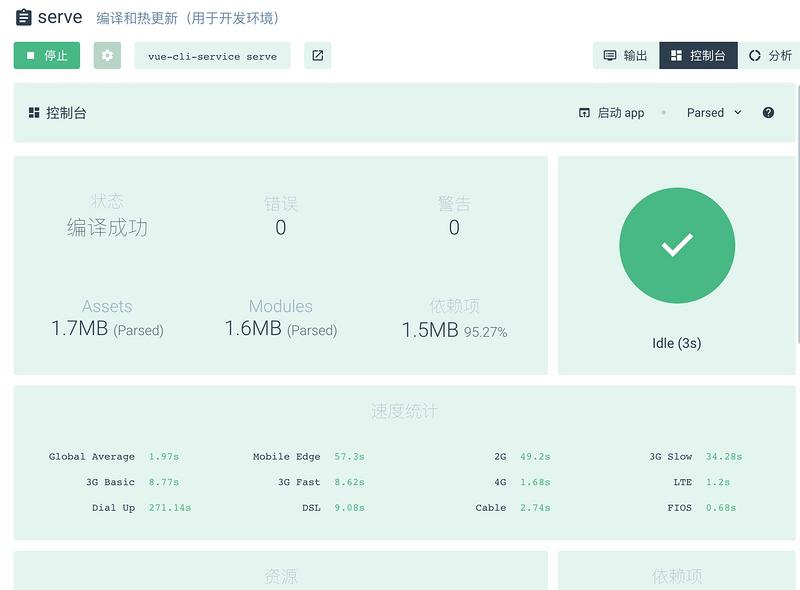
Task: Click the 速度统计 section heading
Action: pyautogui.click(x=404, y=411)
